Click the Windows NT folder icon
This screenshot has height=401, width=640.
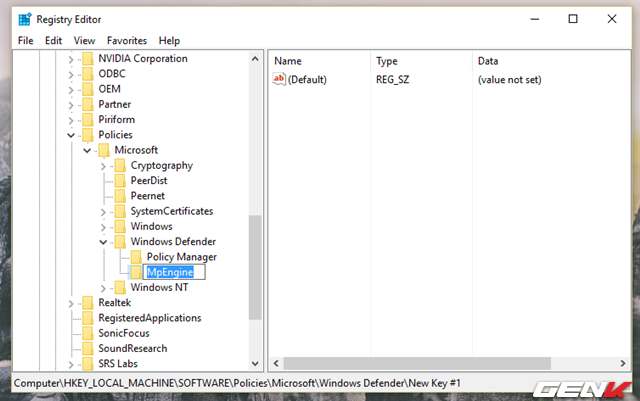(x=120, y=287)
